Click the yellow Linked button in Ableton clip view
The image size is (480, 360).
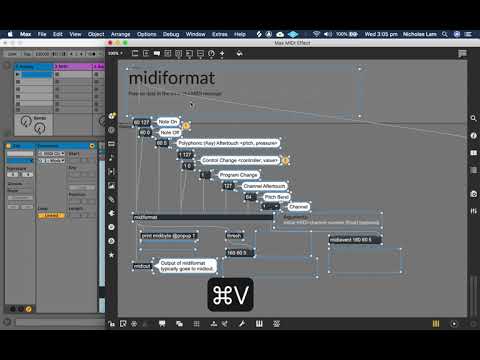[51, 215]
